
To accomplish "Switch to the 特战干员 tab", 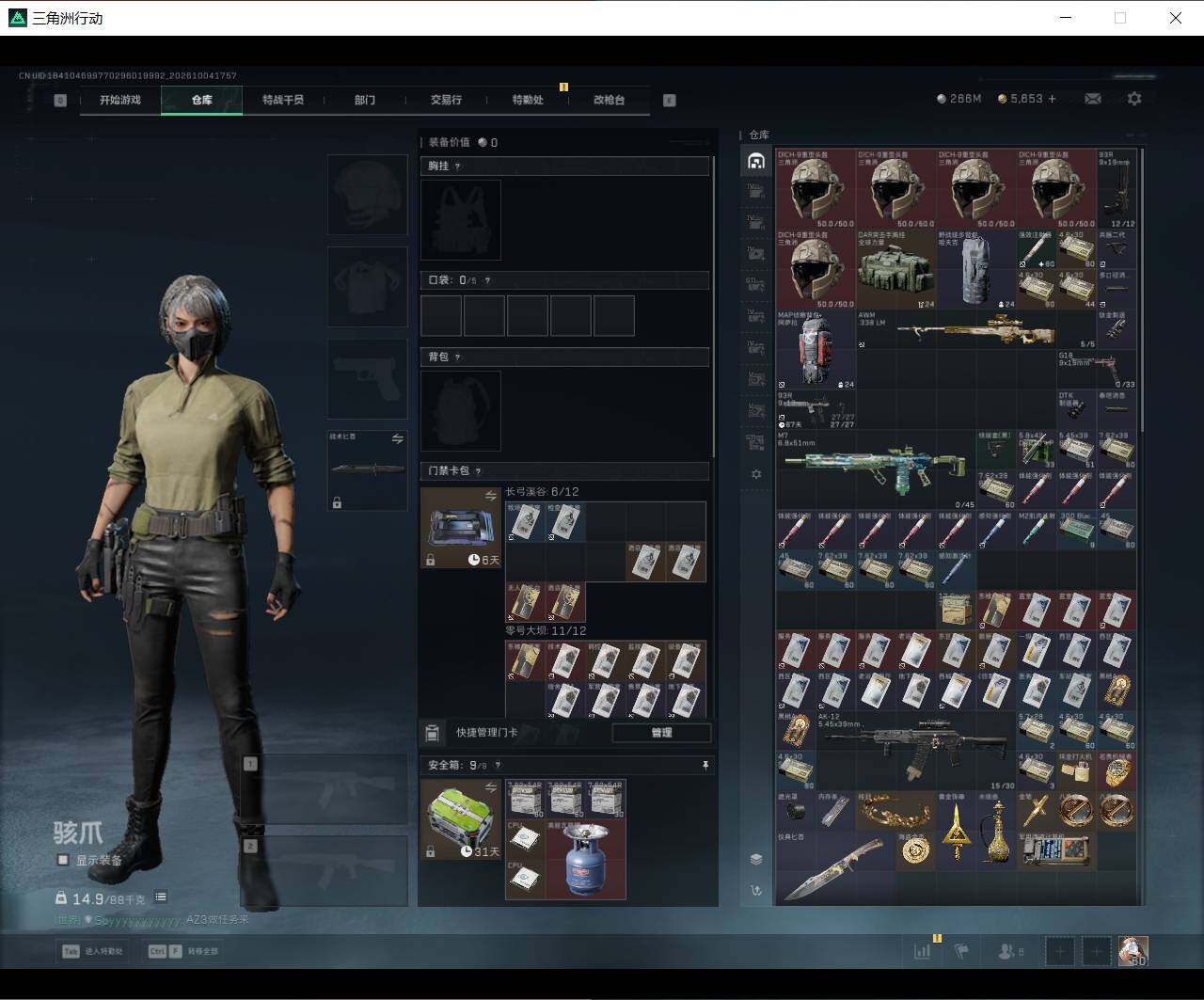I will pyautogui.click(x=283, y=100).
